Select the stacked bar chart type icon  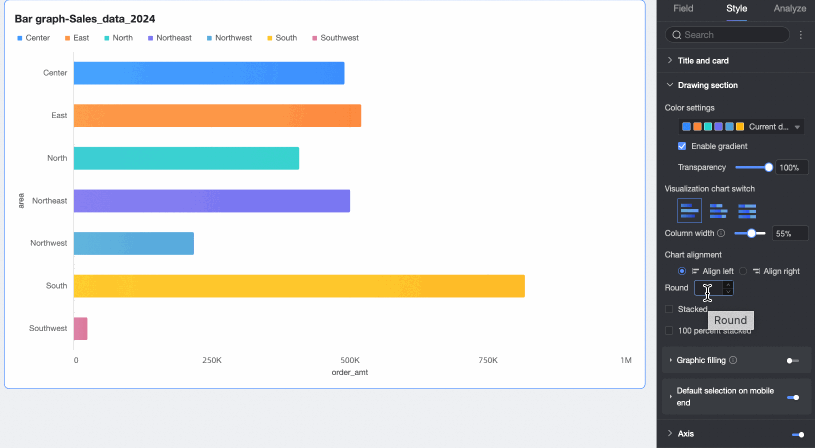click(718, 210)
